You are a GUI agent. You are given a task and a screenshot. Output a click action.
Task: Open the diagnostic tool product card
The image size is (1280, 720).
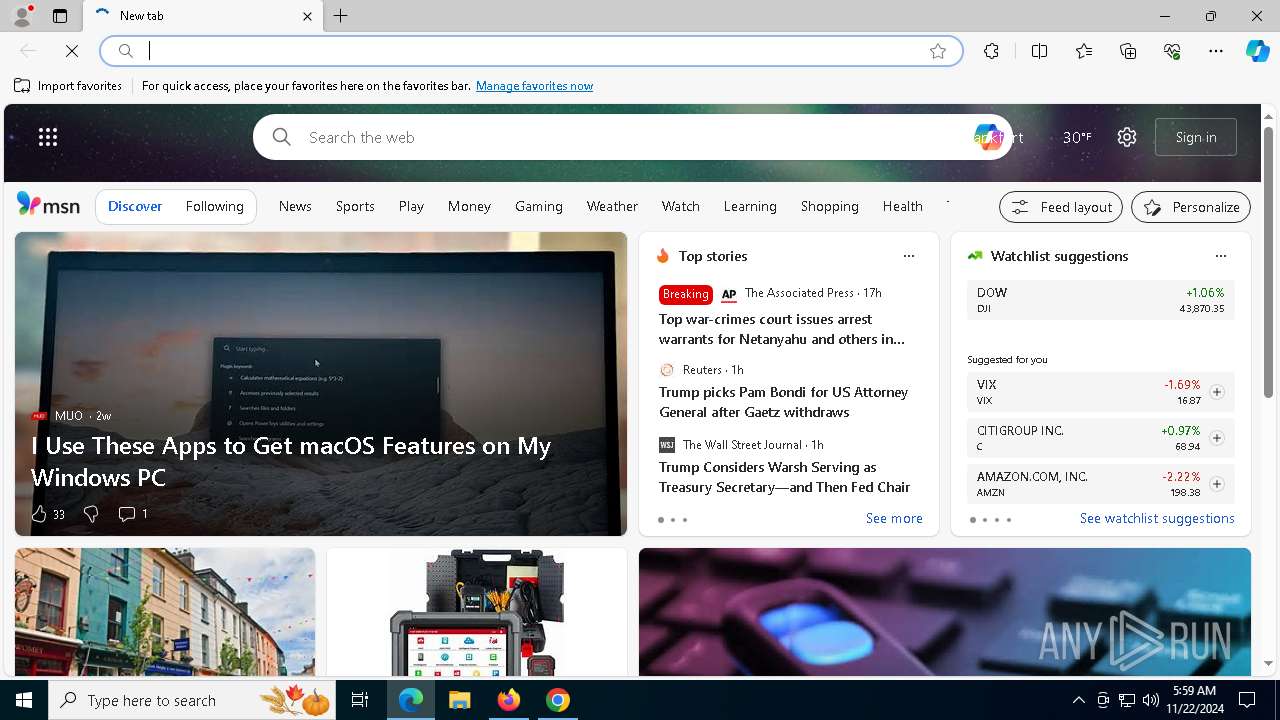477,612
